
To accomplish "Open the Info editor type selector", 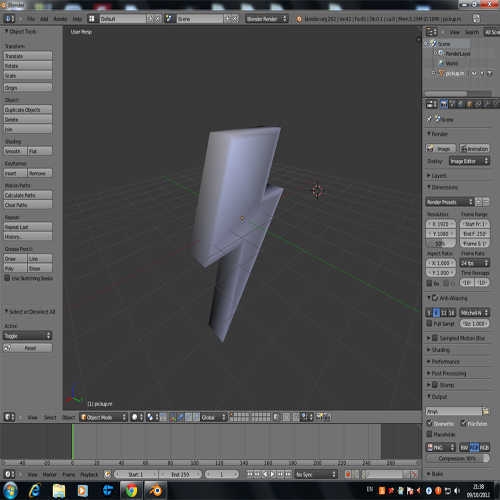I will (9, 19).
